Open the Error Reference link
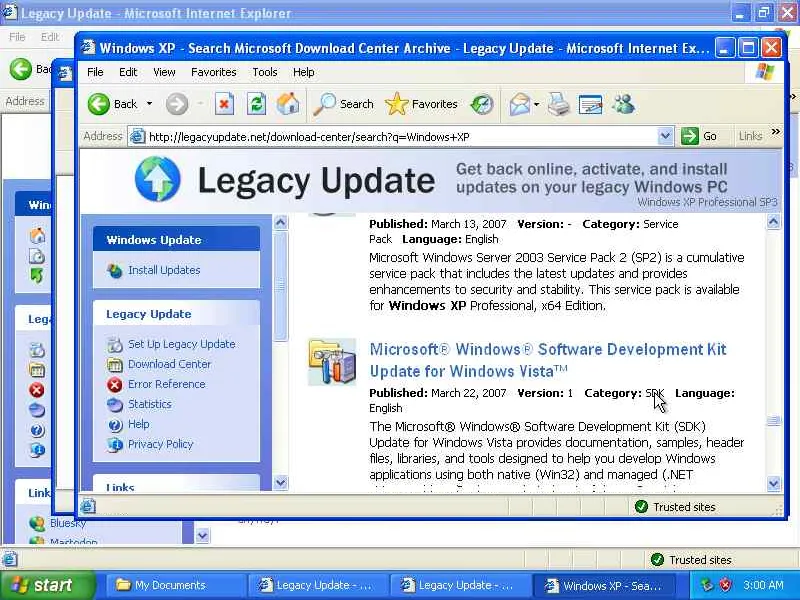Image resolution: width=800 pixels, height=600 pixels. click(166, 384)
